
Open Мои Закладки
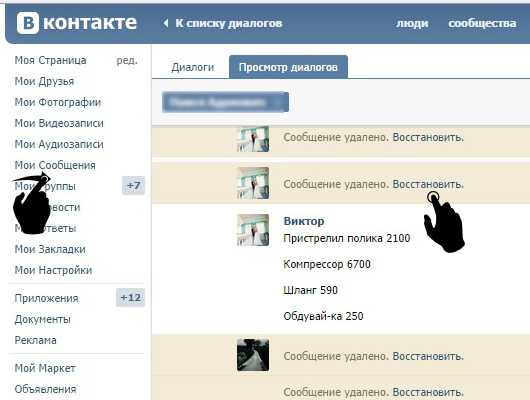(x=50, y=249)
